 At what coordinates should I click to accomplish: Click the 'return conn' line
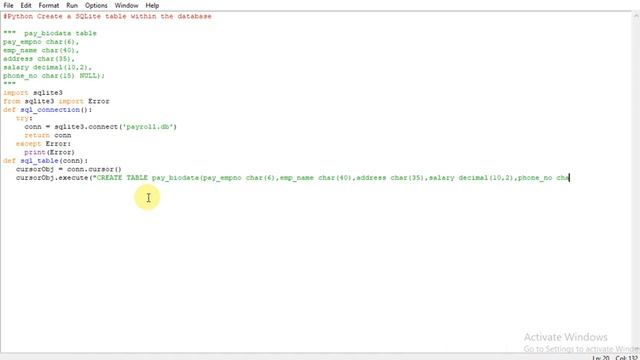click(48, 135)
